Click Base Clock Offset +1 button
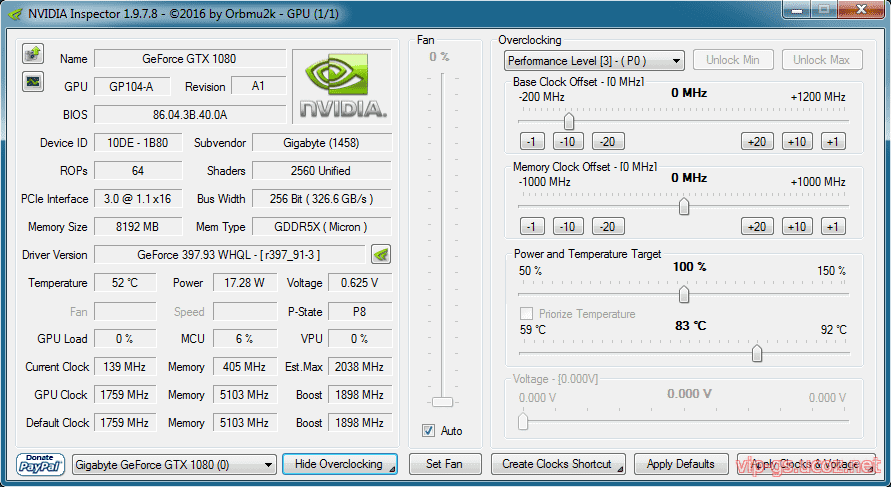Screen dimensions: 891x487 tap(833, 141)
